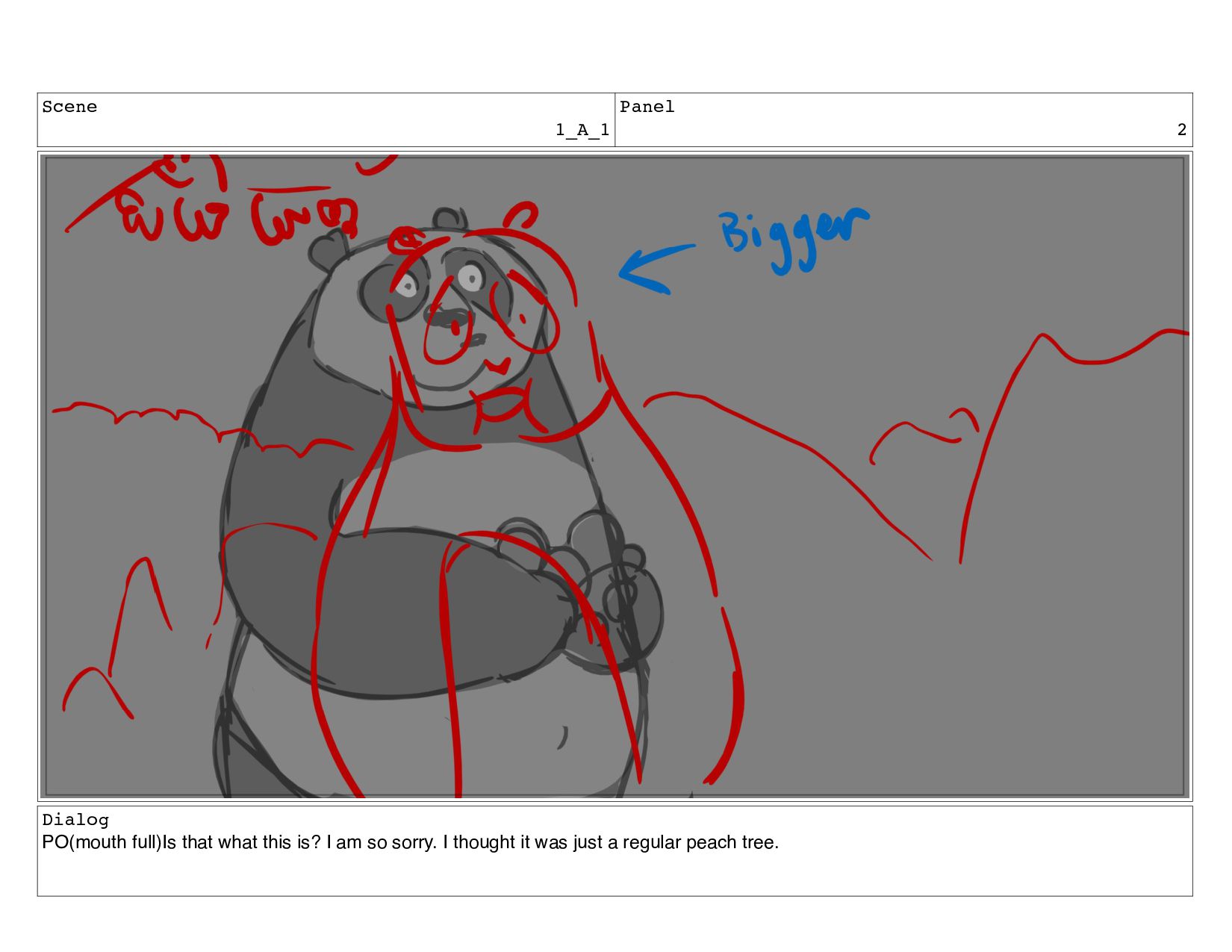1232x952 pixels.
Task: Click the storyboard panel drawing of Po
Action: point(615,476)
